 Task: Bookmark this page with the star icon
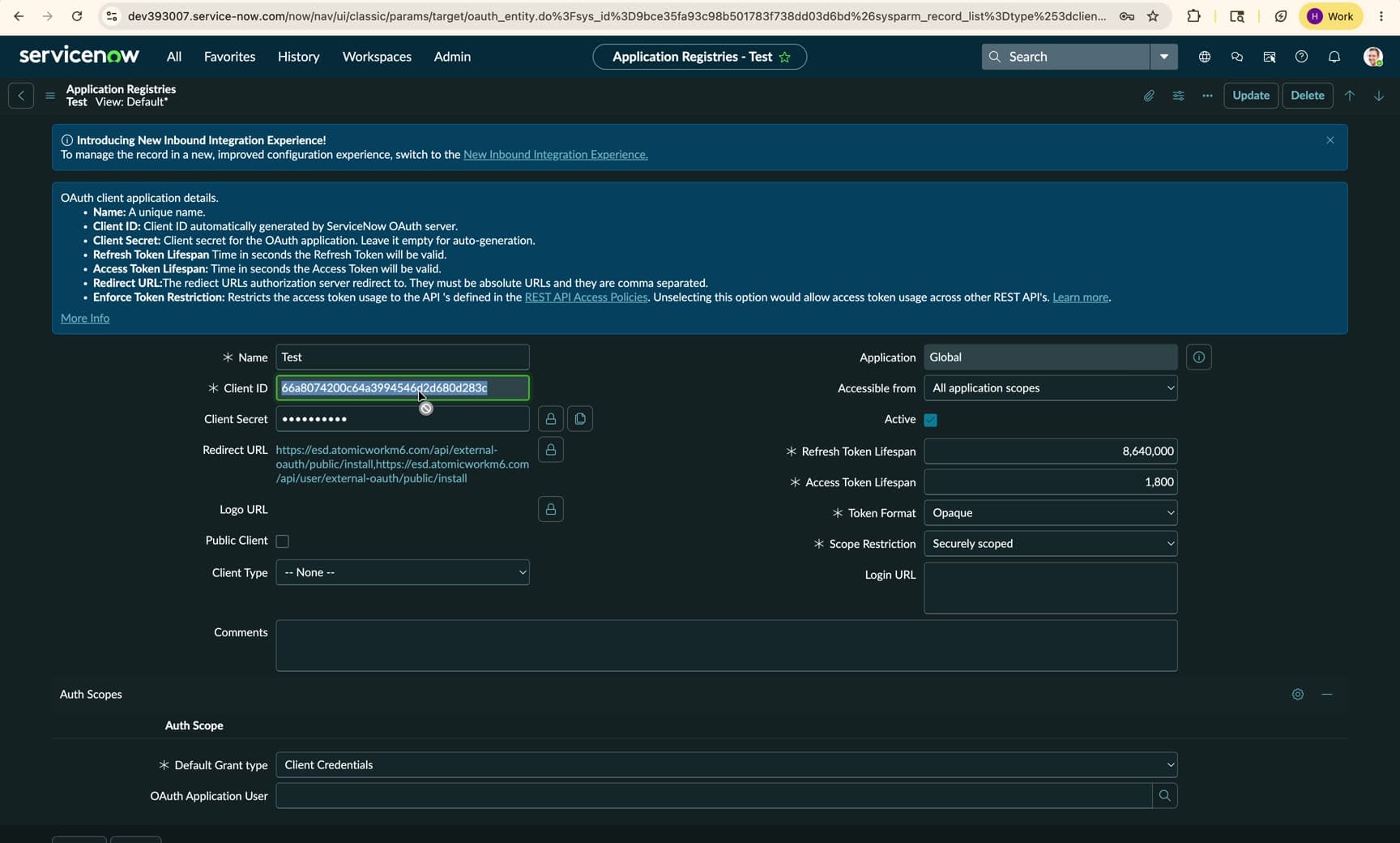[1153, 16]
